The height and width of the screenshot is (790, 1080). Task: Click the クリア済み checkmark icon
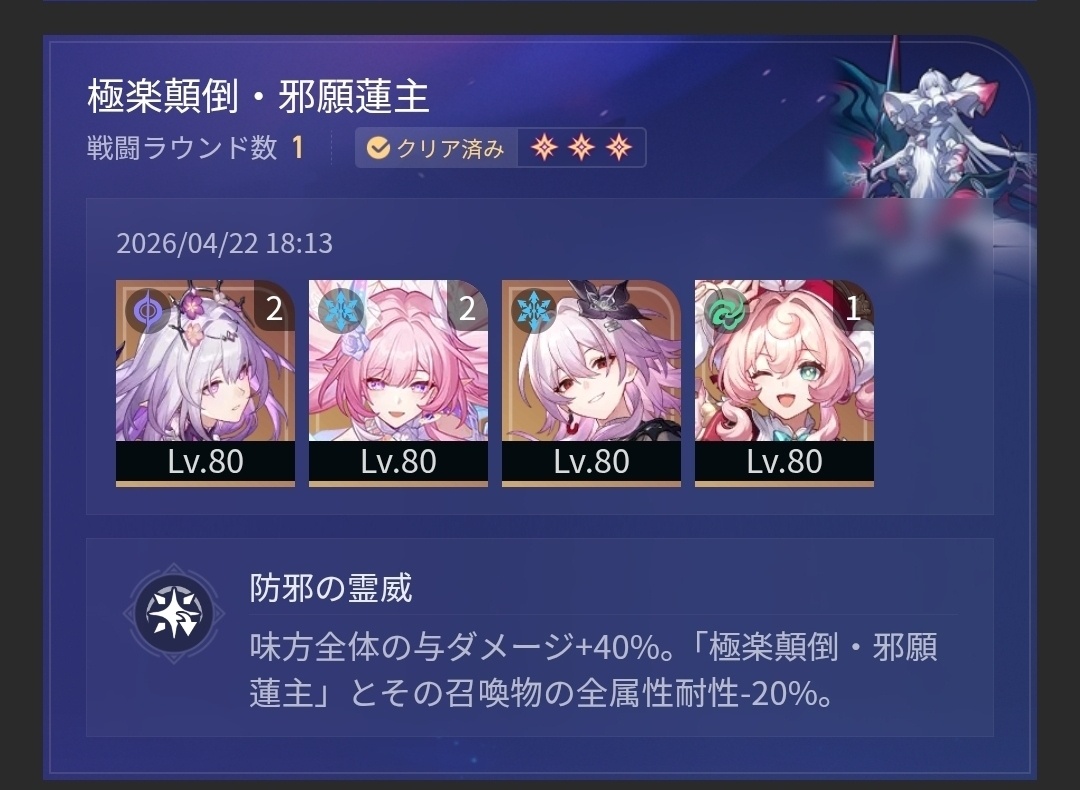click(x=378, y=147)
